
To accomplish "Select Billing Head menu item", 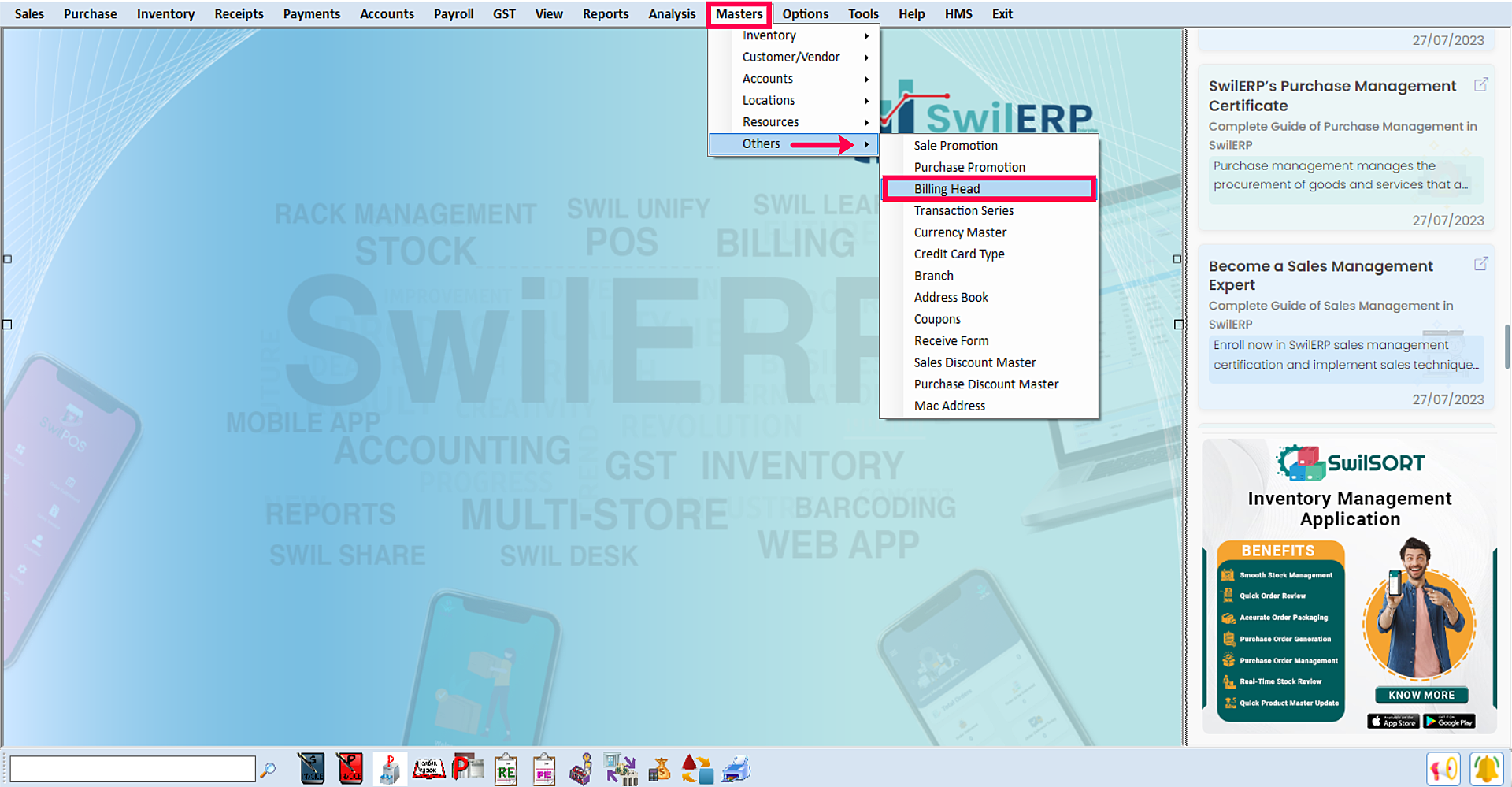I will (x=989, y=189).
